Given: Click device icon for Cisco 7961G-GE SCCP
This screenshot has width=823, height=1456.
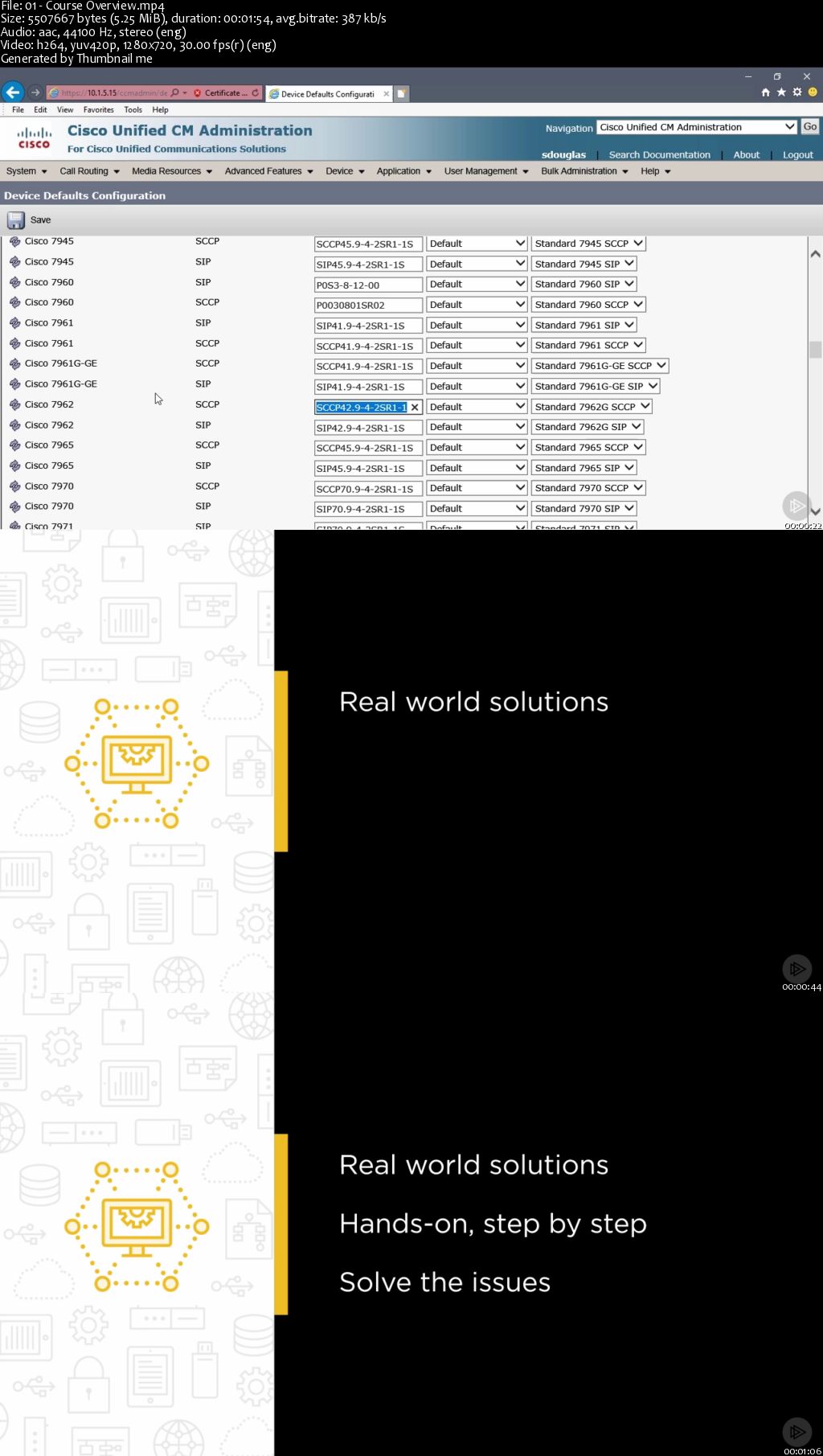Looking at the screenshot, I should coord(14,363).
